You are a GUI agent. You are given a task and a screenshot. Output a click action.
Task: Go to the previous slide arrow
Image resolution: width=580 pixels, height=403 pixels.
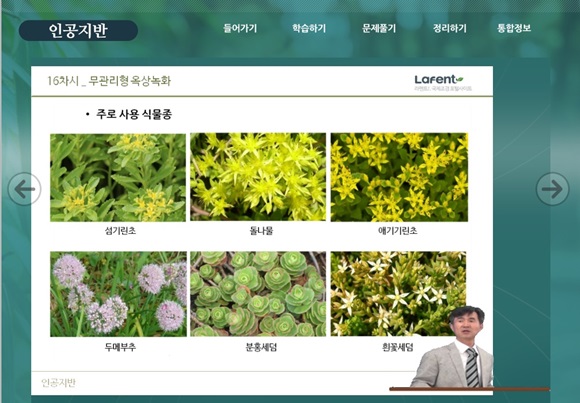coord(24,189)
